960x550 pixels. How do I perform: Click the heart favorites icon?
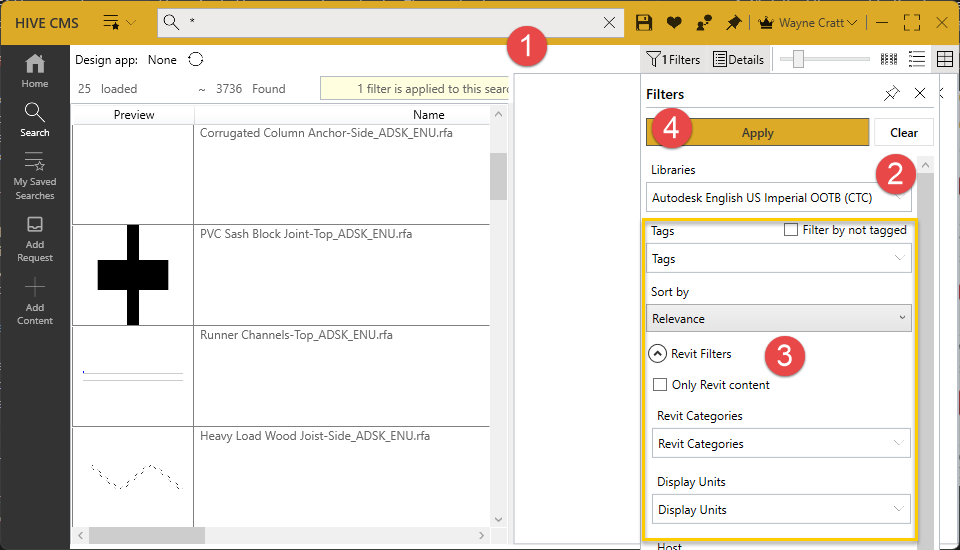[674, 23]
